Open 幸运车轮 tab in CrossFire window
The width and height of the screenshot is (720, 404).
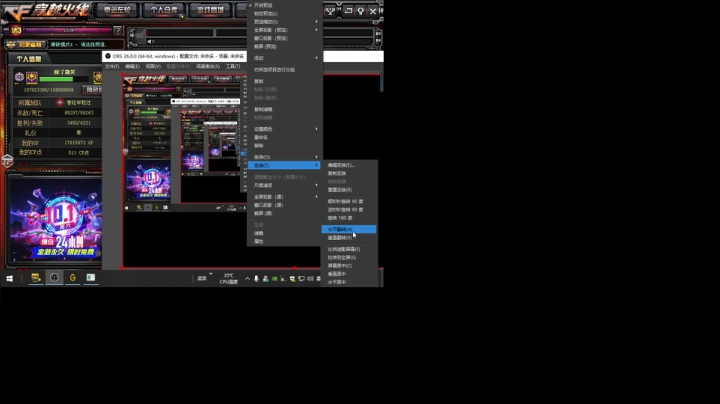117,10
